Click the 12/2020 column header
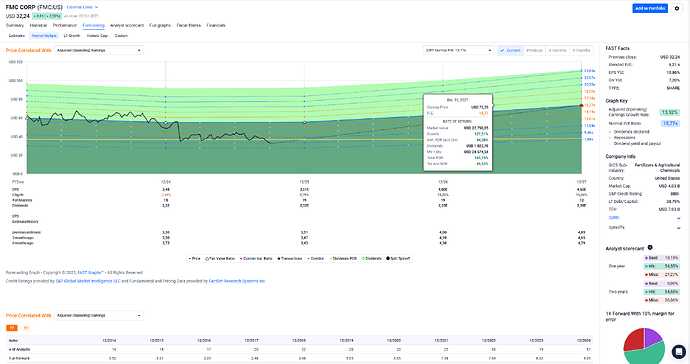The height and width of the screenshot is (364, 690). 394,341
